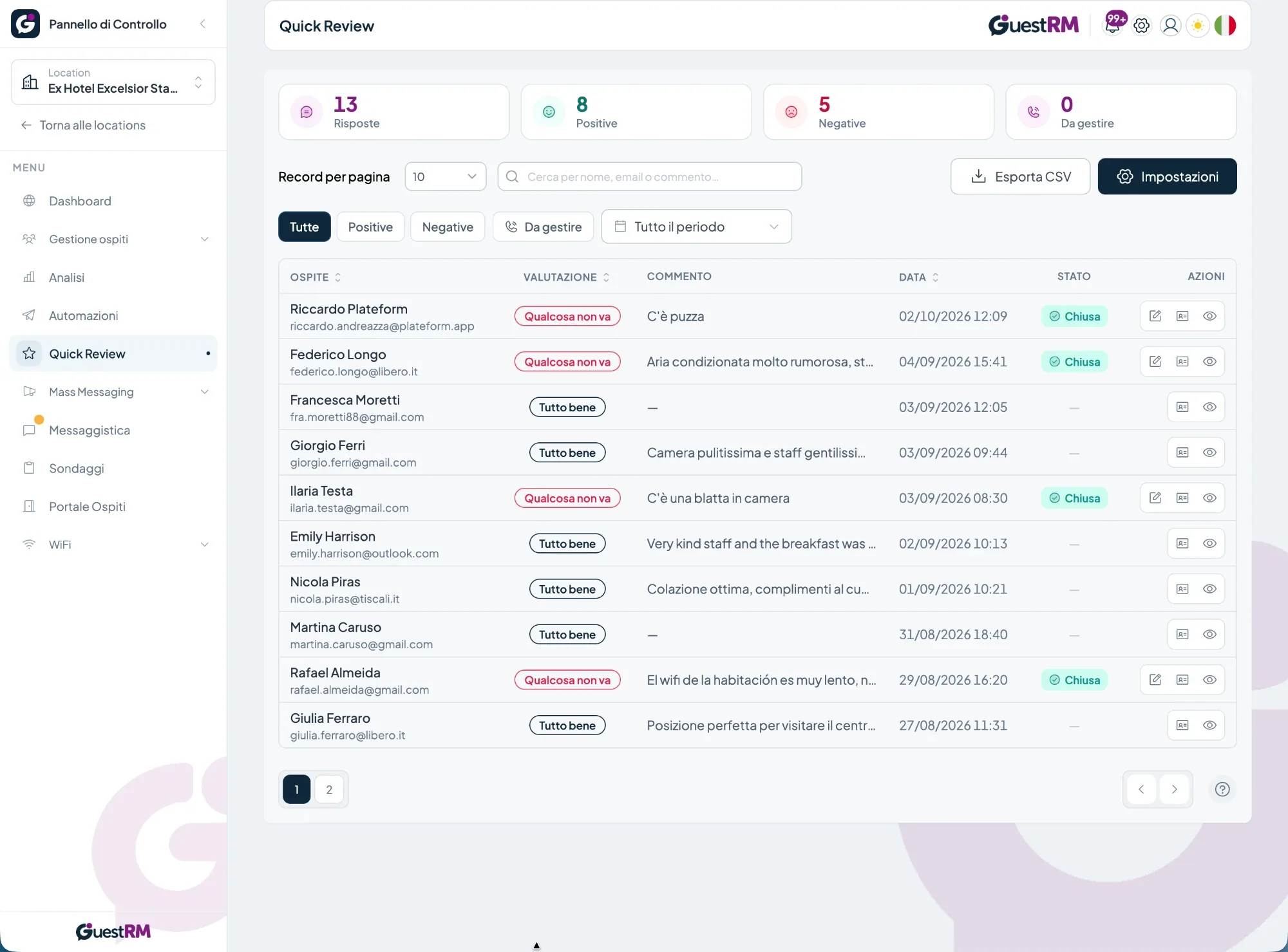The width and height of the screenshot is (1288, 952).
Task: View Martina Caruso review details
Action: [x=1209, y=635]
